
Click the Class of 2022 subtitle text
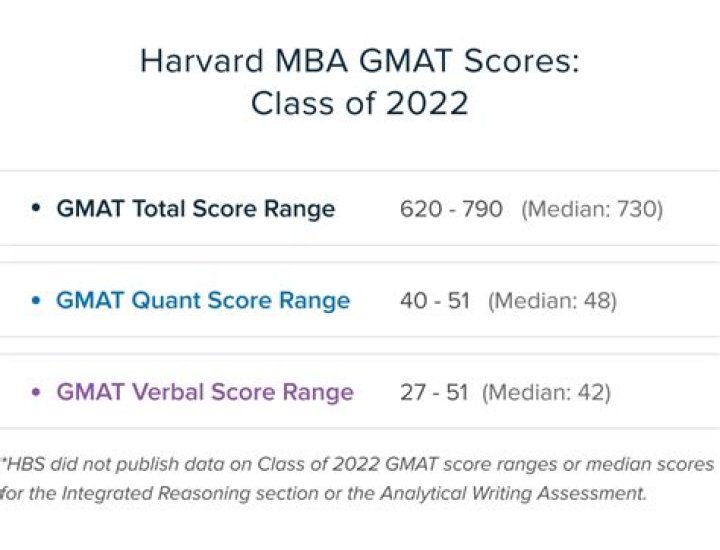click(x=359, y=103)
